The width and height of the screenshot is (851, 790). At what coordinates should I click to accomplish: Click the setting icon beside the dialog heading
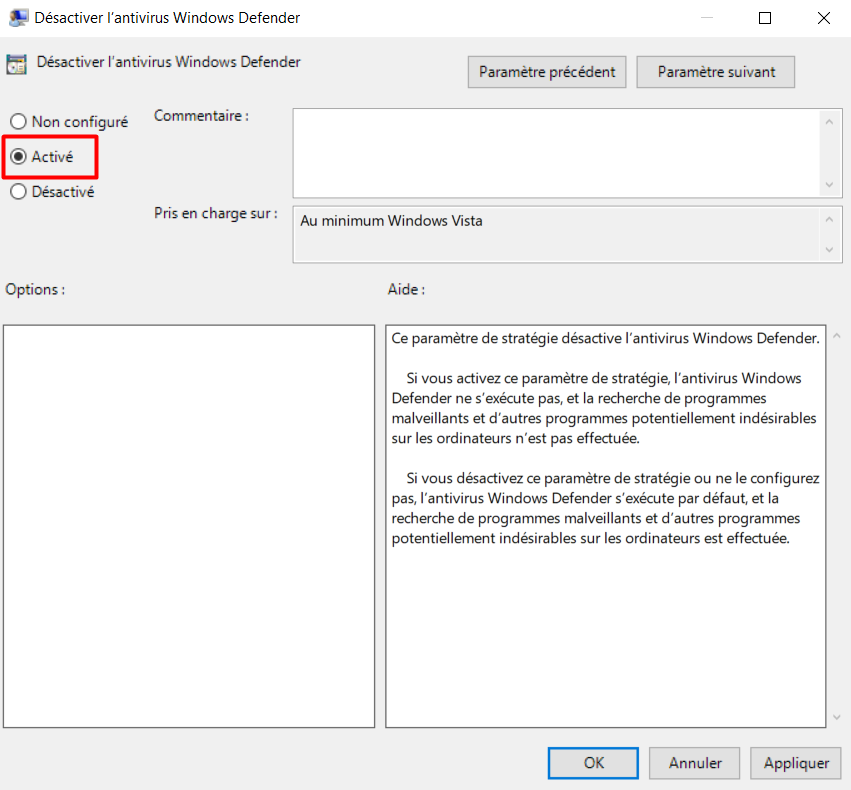click(17, 62)
